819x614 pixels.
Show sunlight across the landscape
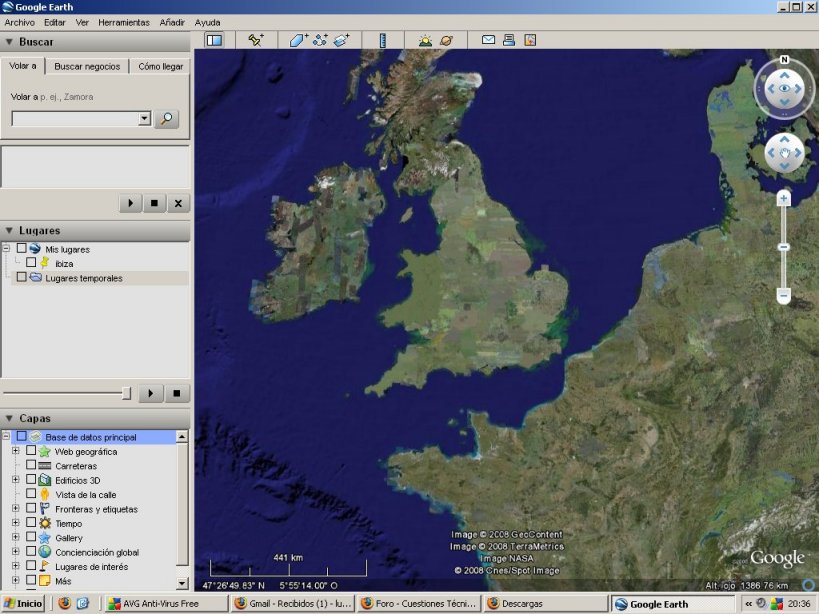tap(425, 40)
